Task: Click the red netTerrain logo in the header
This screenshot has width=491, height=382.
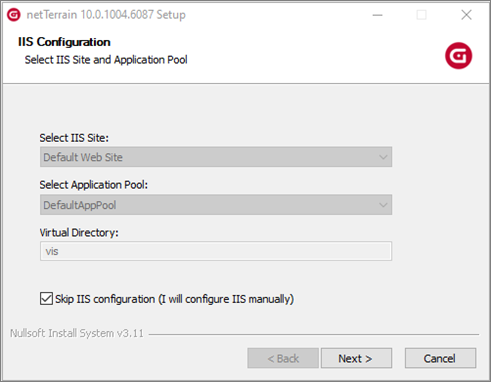Action: (458, 56)
